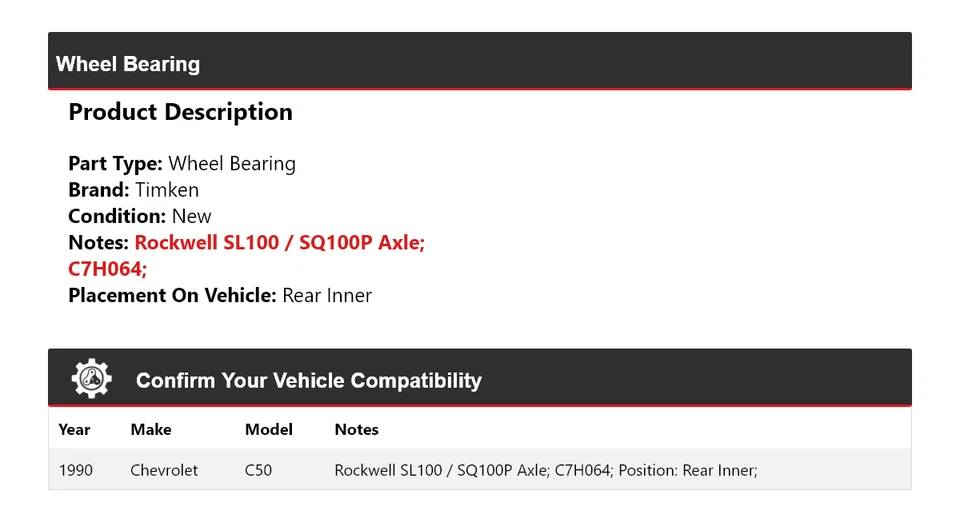
Task: Click the Model column header
Action: coord(269,429)
